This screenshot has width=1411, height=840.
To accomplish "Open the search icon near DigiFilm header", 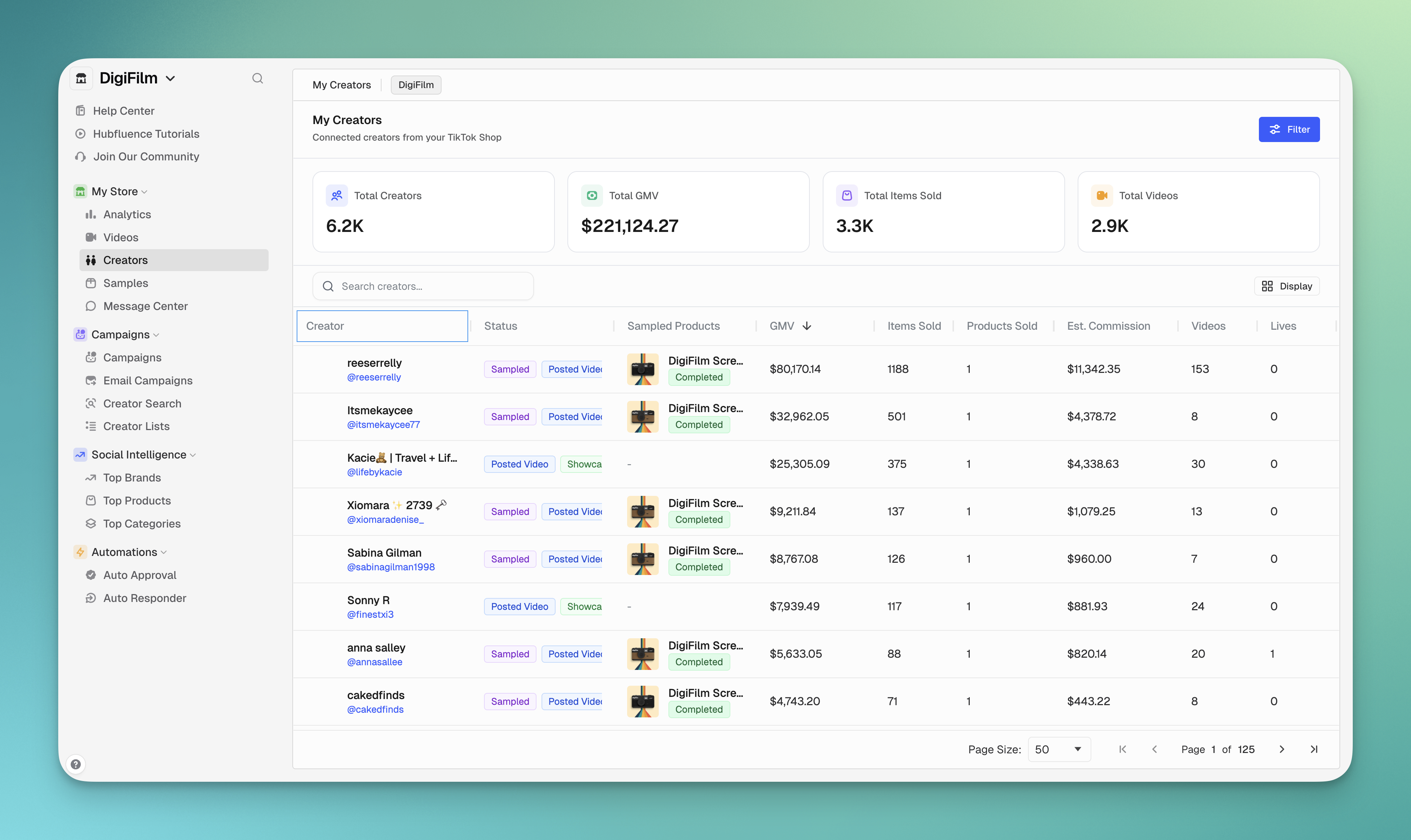I will click(x=257, y=78).
